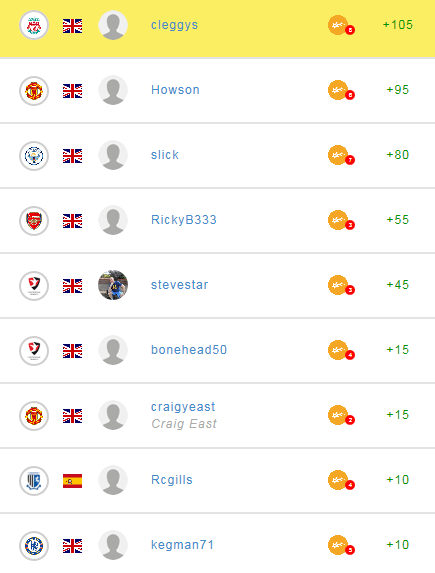The width and height of the screenshot is (435, 573).
Task: Click the Chelsea crest beside kegman71
Action: tap(34, 546)
